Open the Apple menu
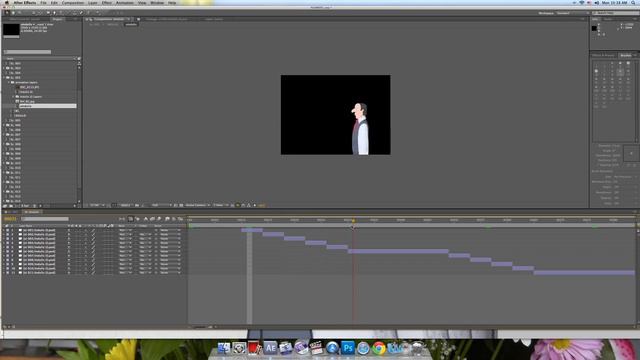 tap(7, 2)
